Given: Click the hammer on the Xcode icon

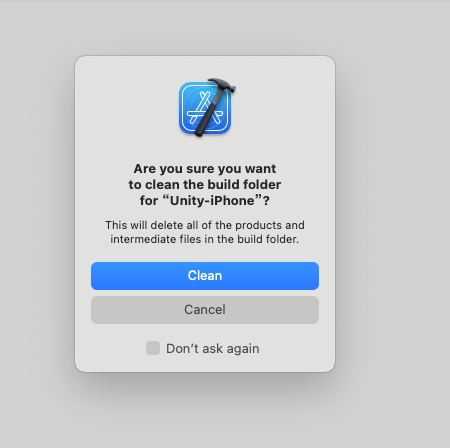Looking at the screenshot, I should point(213,108).
